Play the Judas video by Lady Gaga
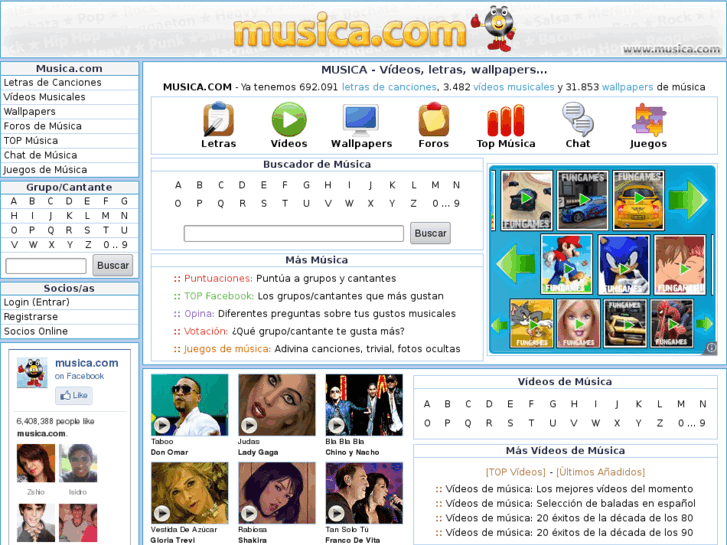Viewport: 727px width, 545px height. [277, 405]
